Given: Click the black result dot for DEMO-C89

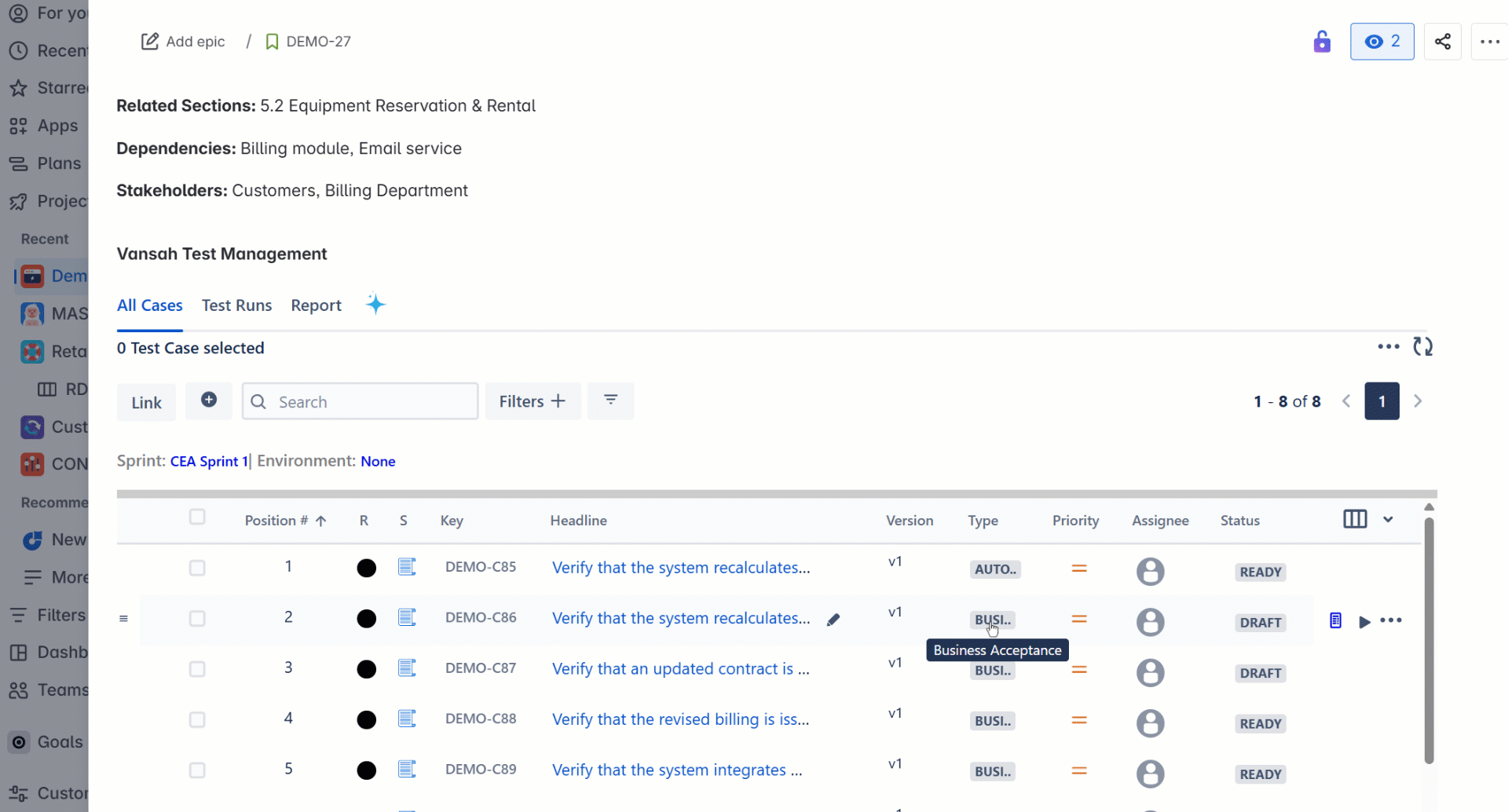Looking at the screenshot, I should click(x=366, y=770).
